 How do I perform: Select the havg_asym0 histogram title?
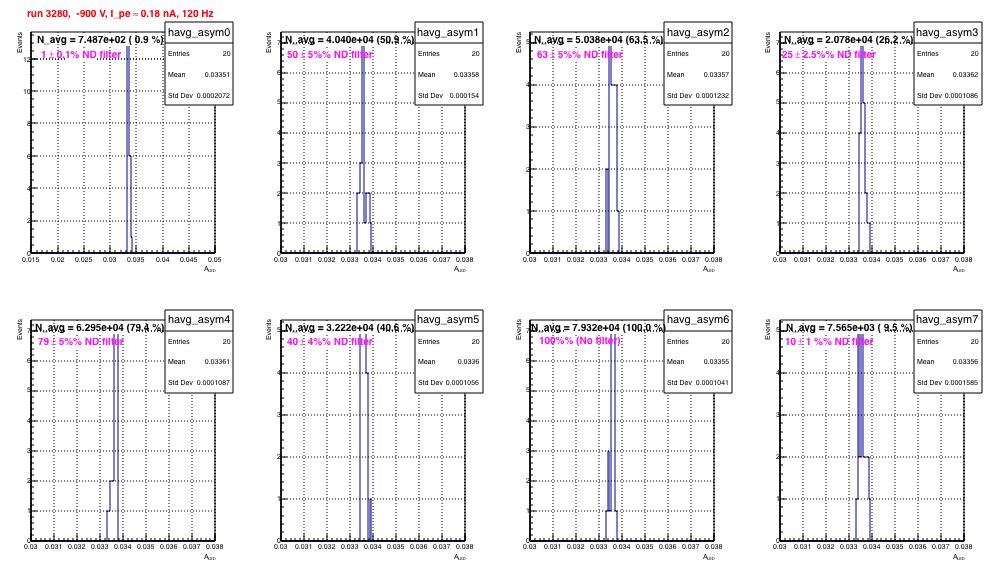point(199,32)
